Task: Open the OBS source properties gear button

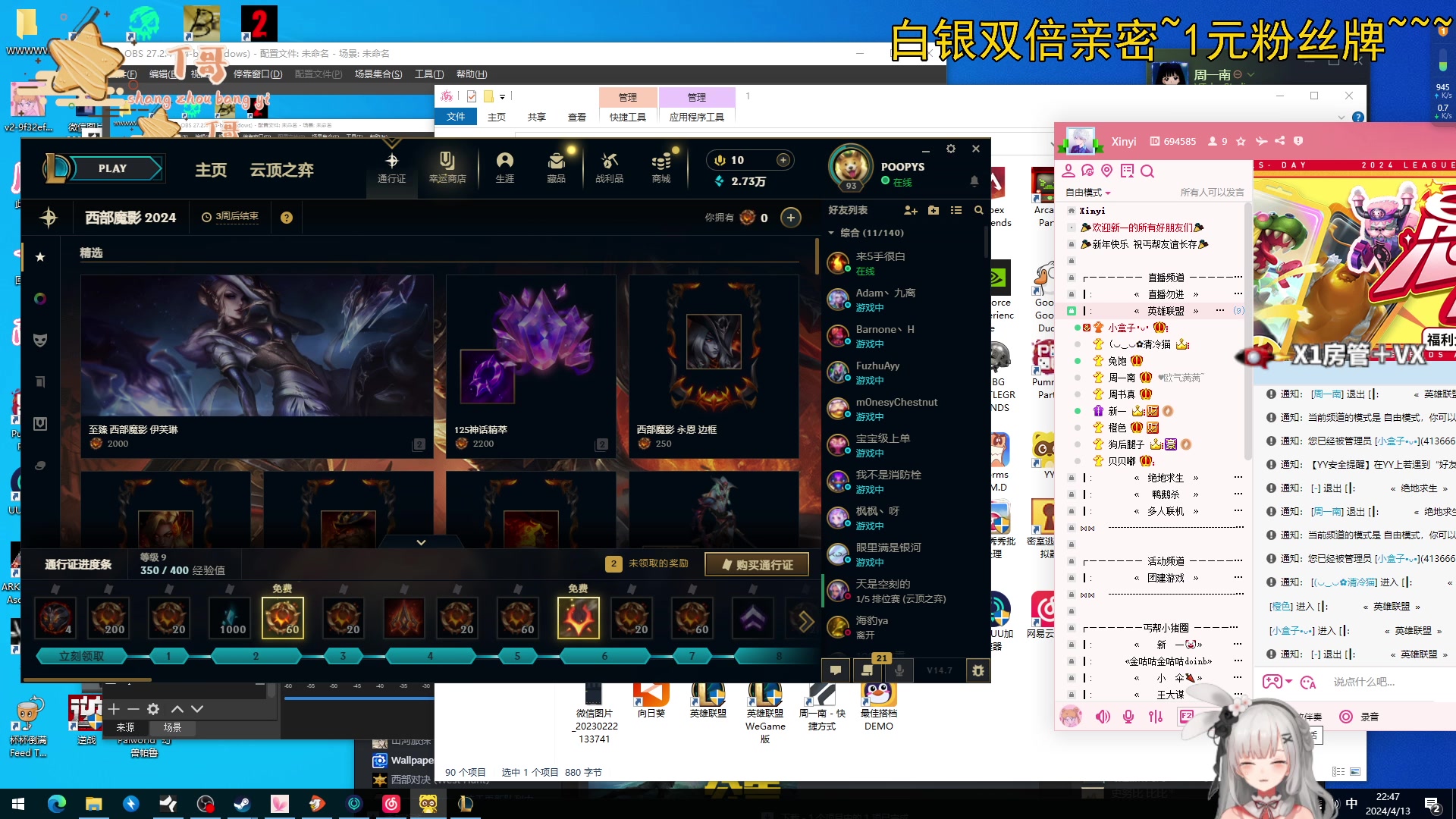Action: pos(153,709)
